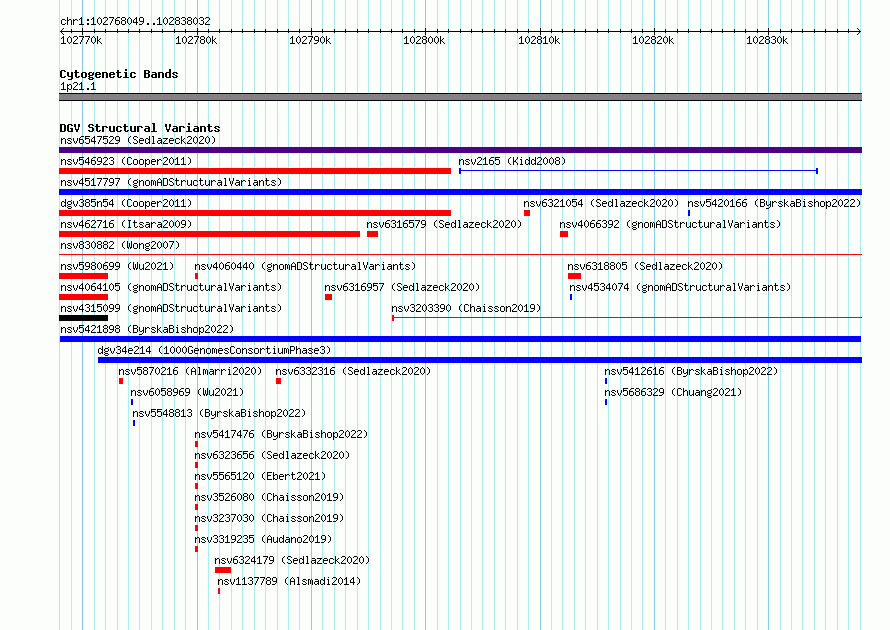Screen dimensions: 890x630
Task: Click the 102820k ruler tick label
Action: click(653, 40)
